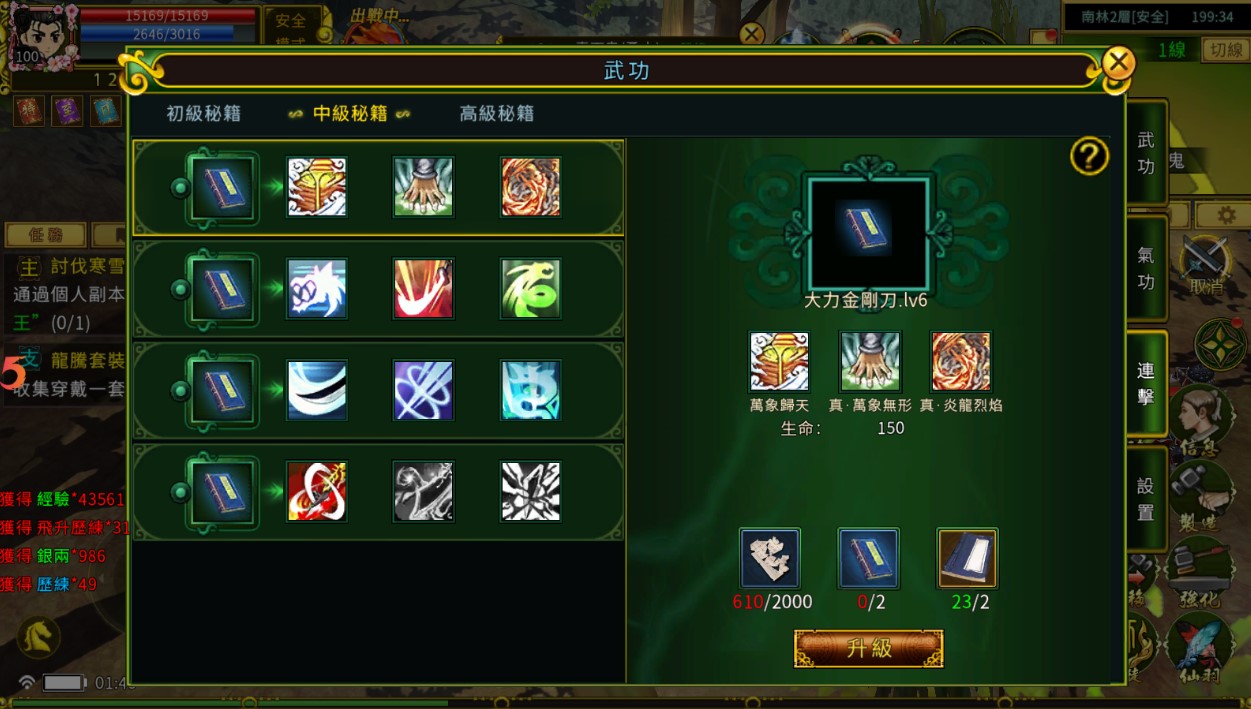The height and width of the screenshot is (709, 1251).
Task: Select the green radio dot on second row
Action: pyautogui.click(x=180, y=290)
